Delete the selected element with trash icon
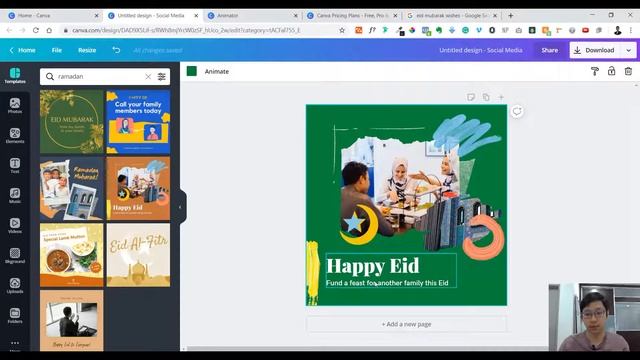The width and height of the screenshot is (640, 360). click(x=628, y=71)
